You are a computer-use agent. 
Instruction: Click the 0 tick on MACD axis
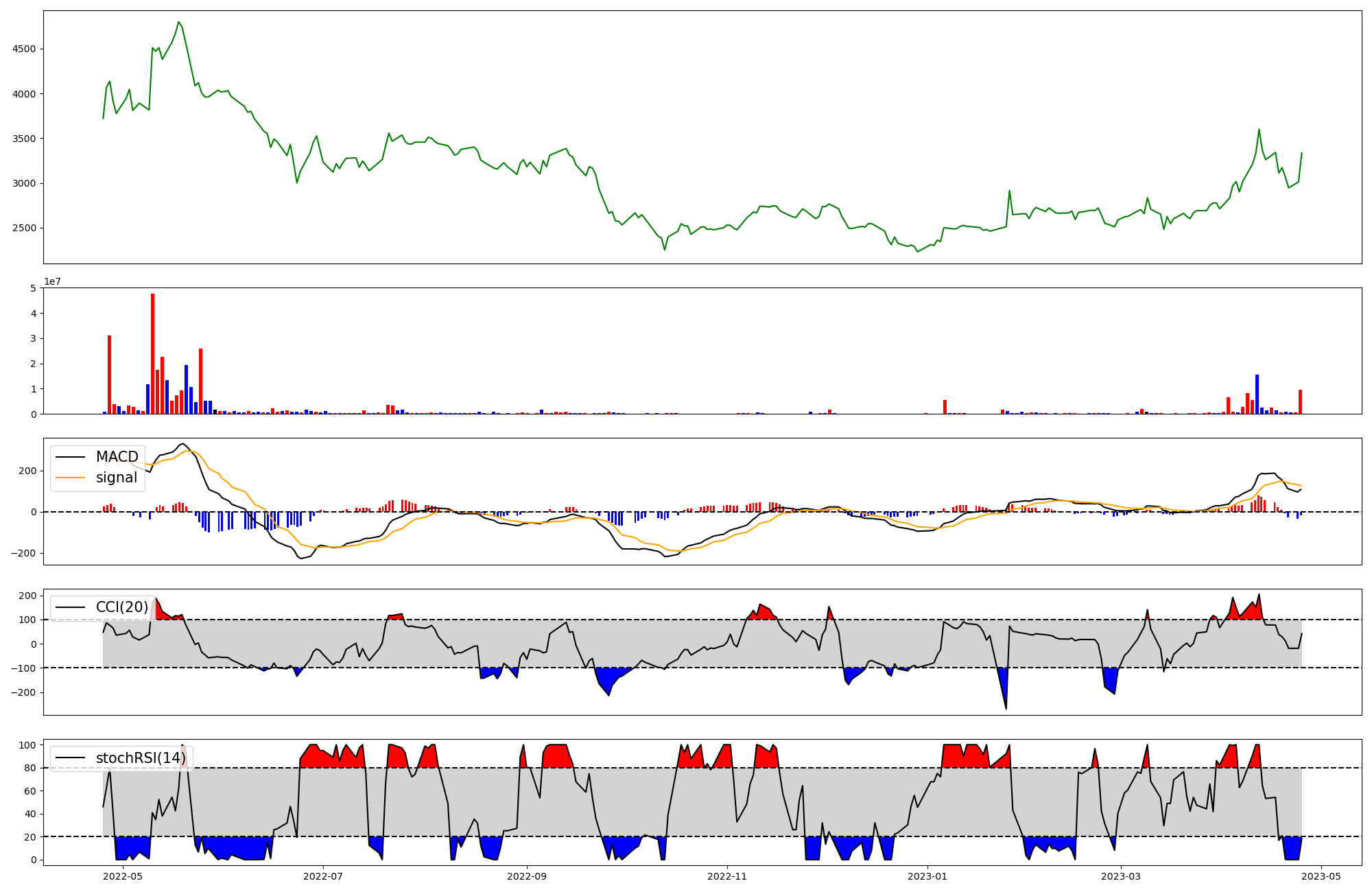click(x=33, y=512)
